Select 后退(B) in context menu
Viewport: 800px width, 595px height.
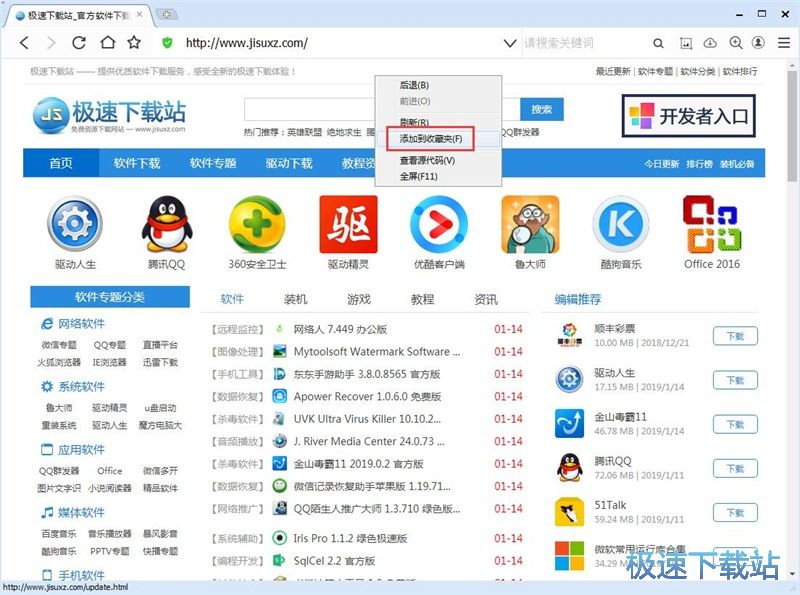tap(414, 85)
